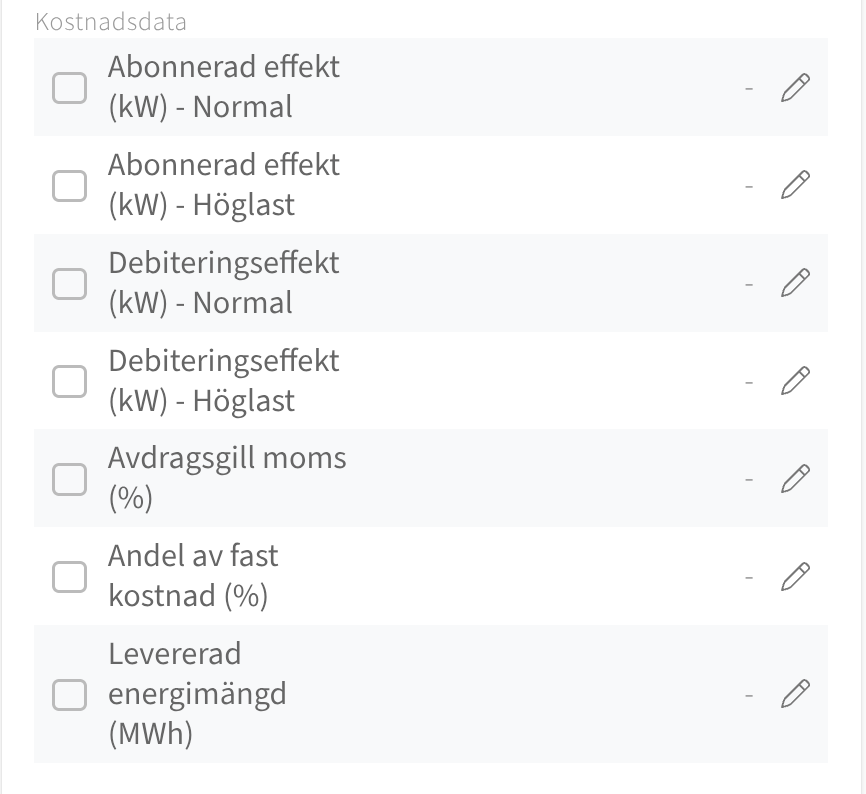Image resolution: width=866 pixels, height=794 pixels.
Task: Select Debiteringseffekt (kW) - Normal checkbox
Action: (69, 283)
